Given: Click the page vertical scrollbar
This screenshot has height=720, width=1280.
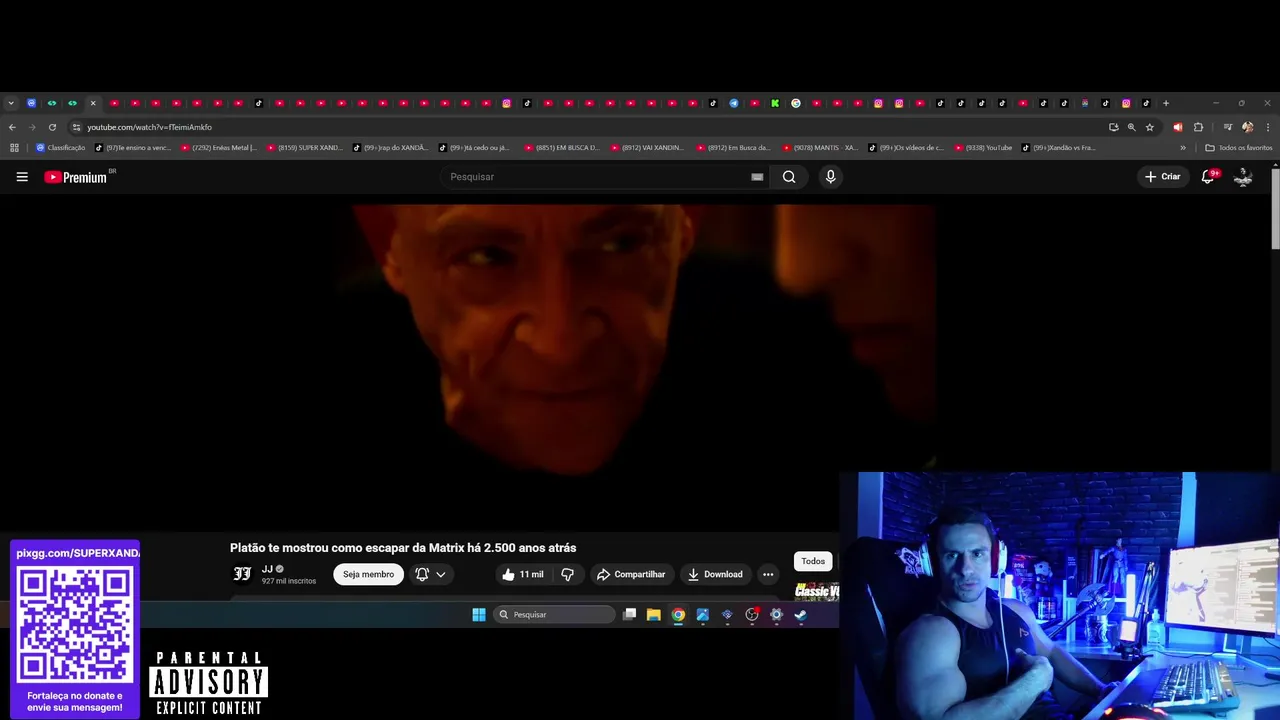Looking at the screenshot, I should pyautogui.click(x=1275, y=208).
